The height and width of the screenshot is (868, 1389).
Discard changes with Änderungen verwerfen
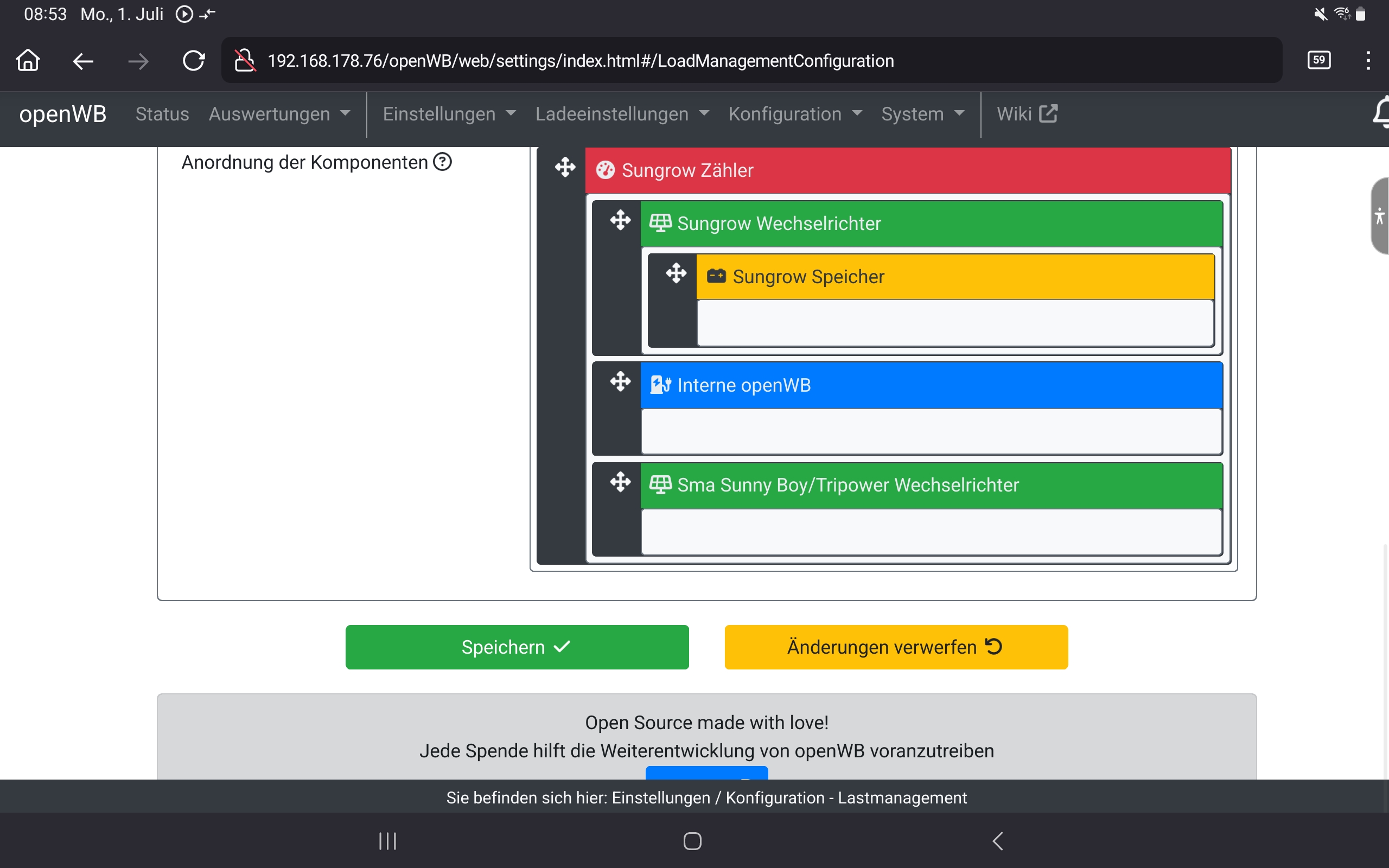click(895, 647)
